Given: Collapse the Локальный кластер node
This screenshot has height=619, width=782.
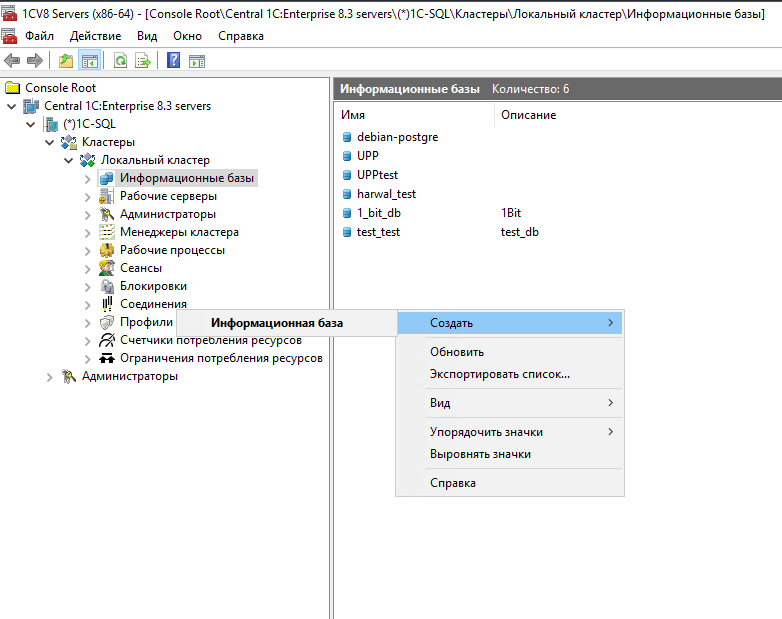Looking at the screenshot, I should click(69, 161).
